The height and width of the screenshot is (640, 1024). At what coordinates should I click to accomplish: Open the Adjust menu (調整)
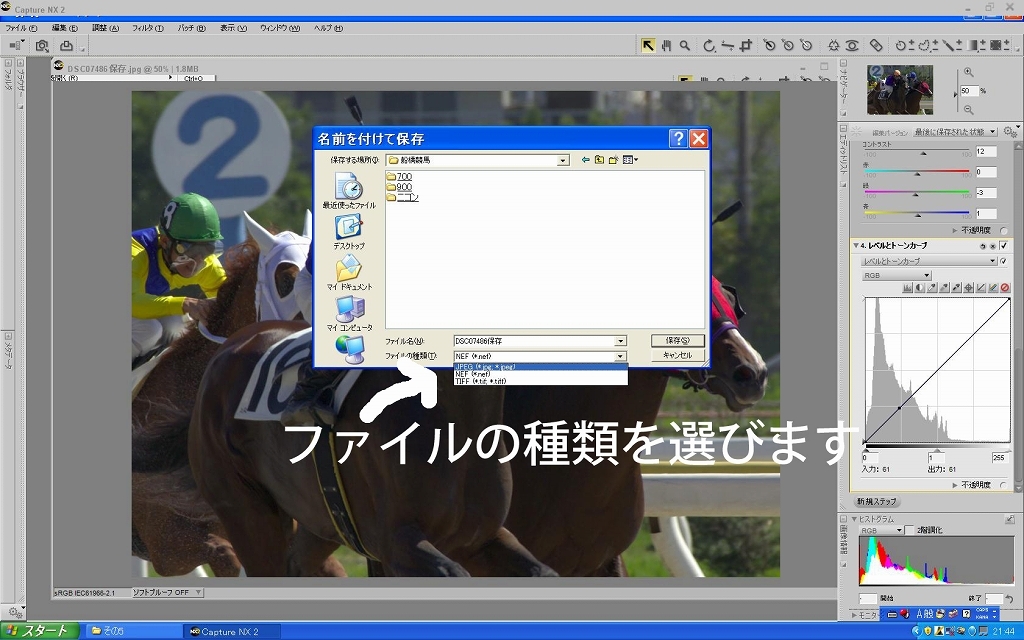click(x=105, y=28)
